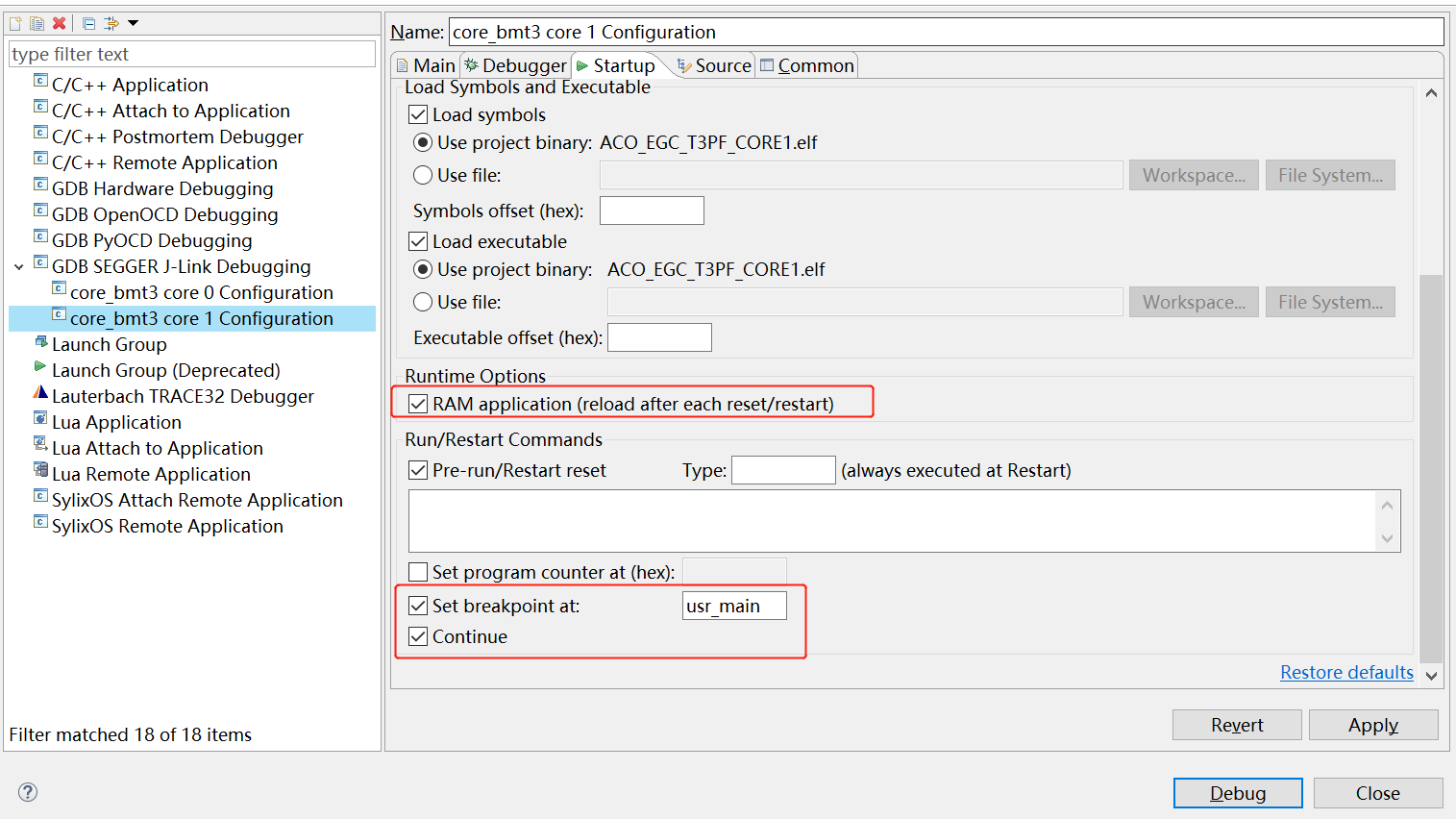Image resolution: width=1456 pixels, height=819 pixels.
Task: Toggle the Pre-run/Restart reset checkbox
Action: tap(418, 470)
